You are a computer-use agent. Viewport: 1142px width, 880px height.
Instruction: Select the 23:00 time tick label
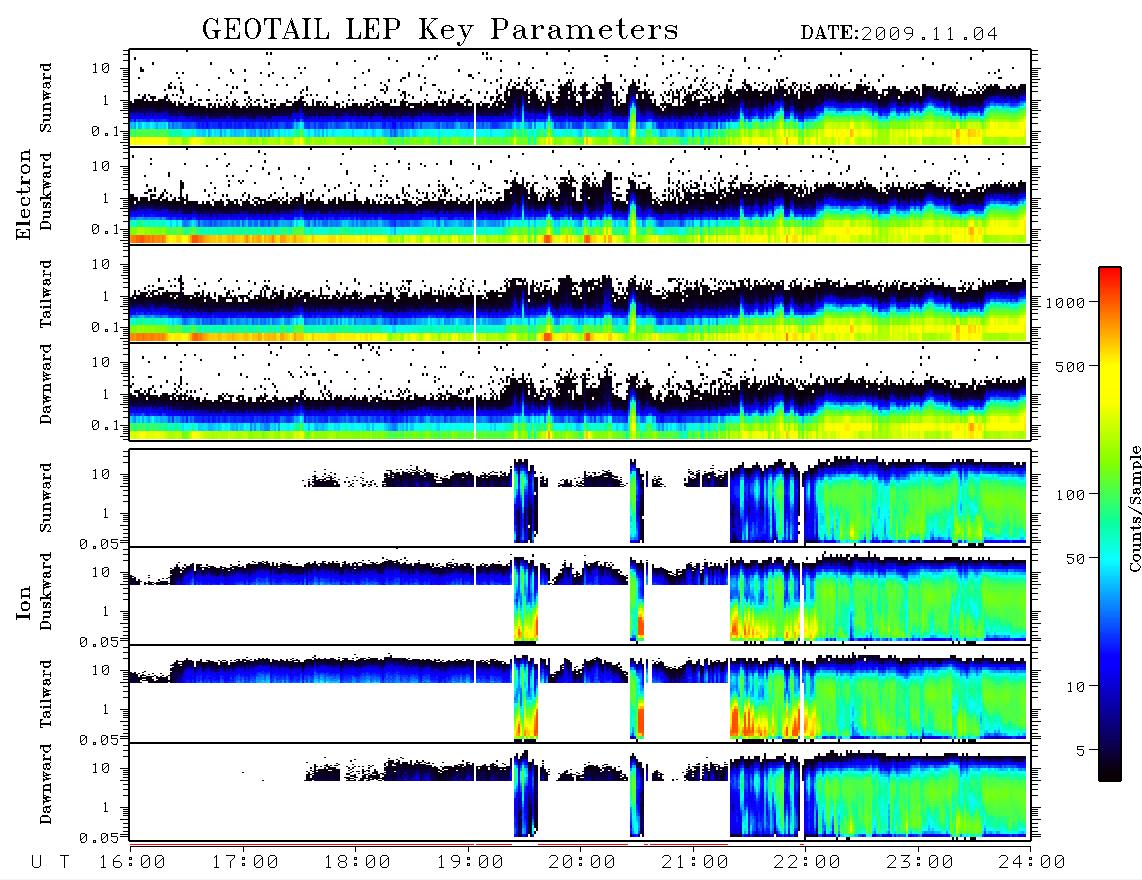pyautogui.click(x=919, y=862)
